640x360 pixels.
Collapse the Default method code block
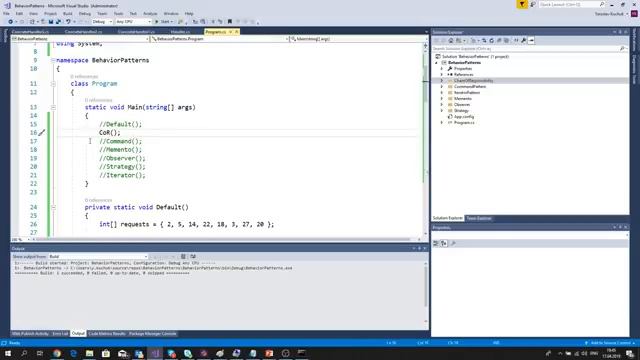(x=53, y=207)
